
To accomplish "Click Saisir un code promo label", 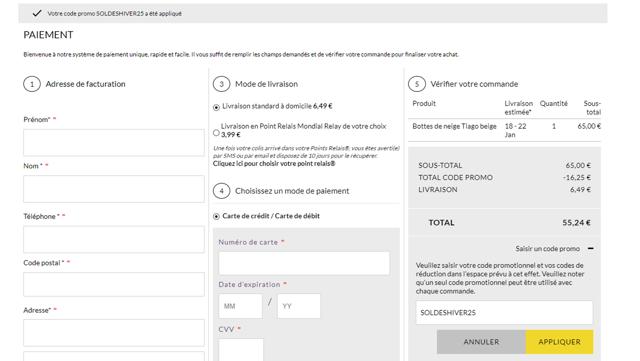I will tap(547, 249).
